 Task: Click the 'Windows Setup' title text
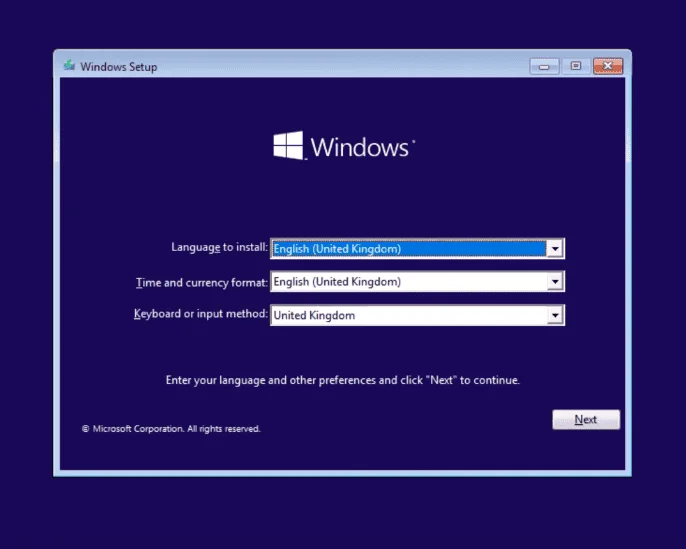point(119,67)
